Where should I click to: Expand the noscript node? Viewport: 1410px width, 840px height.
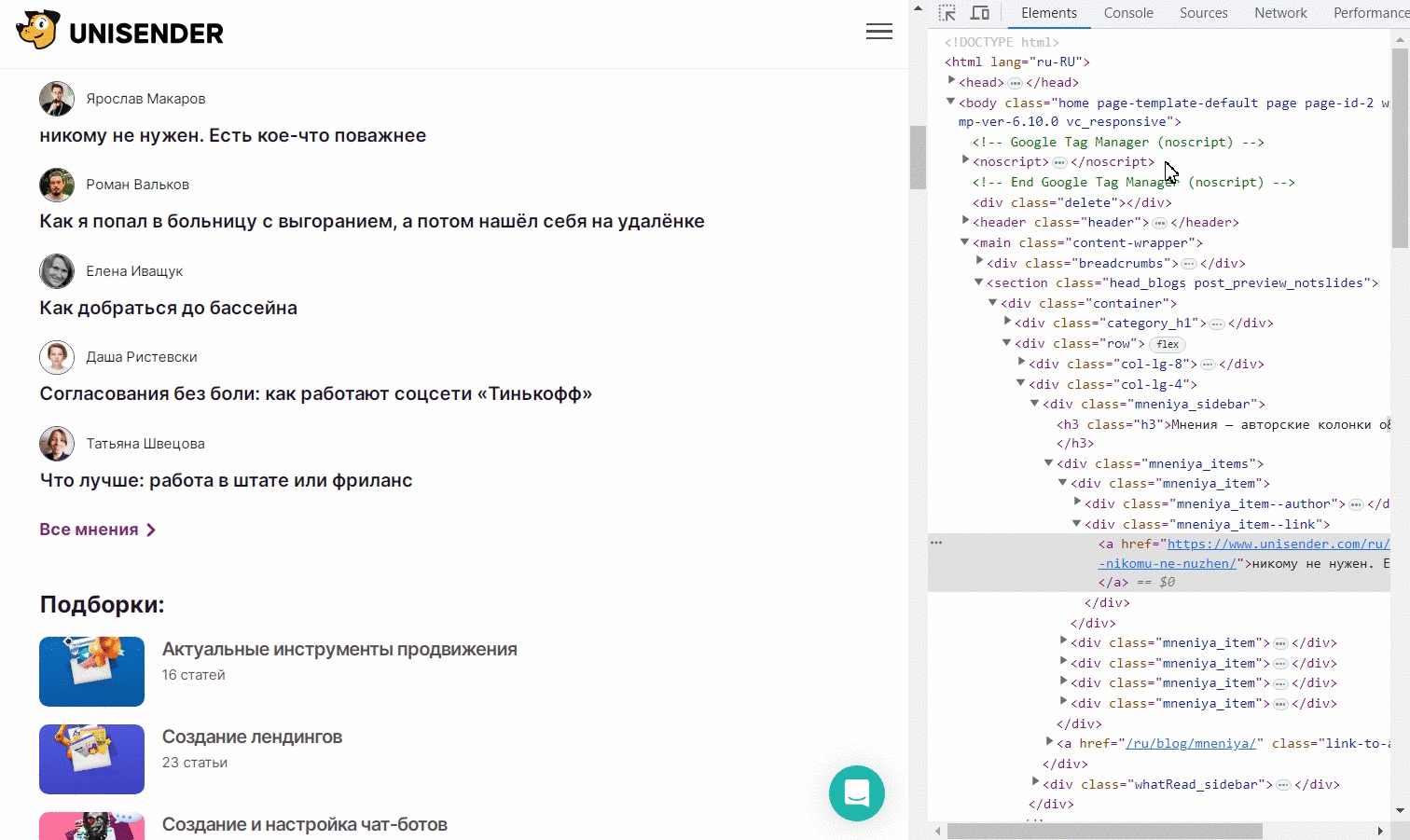(965, 160)
